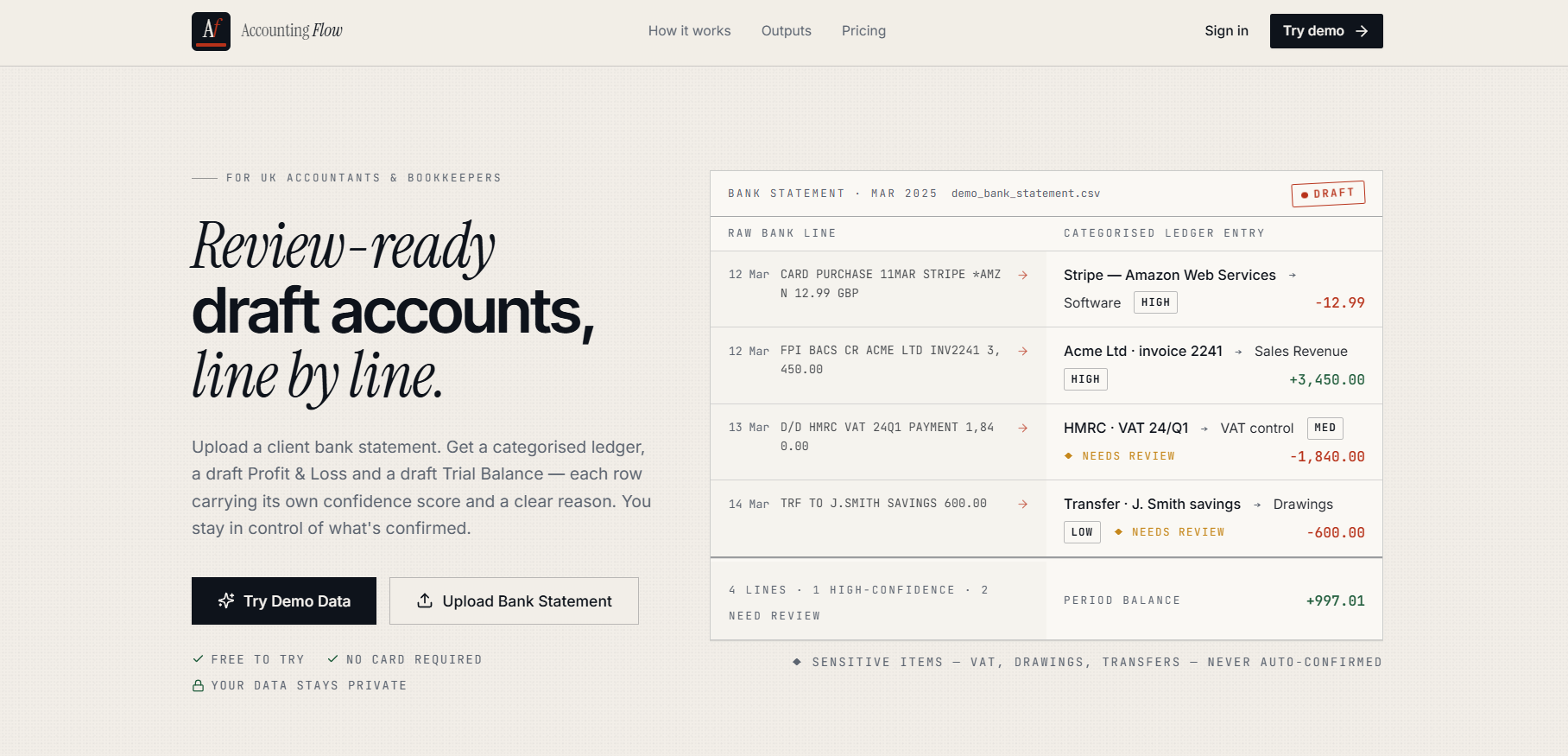Viewport: 1568px width, 756px height.
Task: Click the Software category label
Action: [1092, 302]
